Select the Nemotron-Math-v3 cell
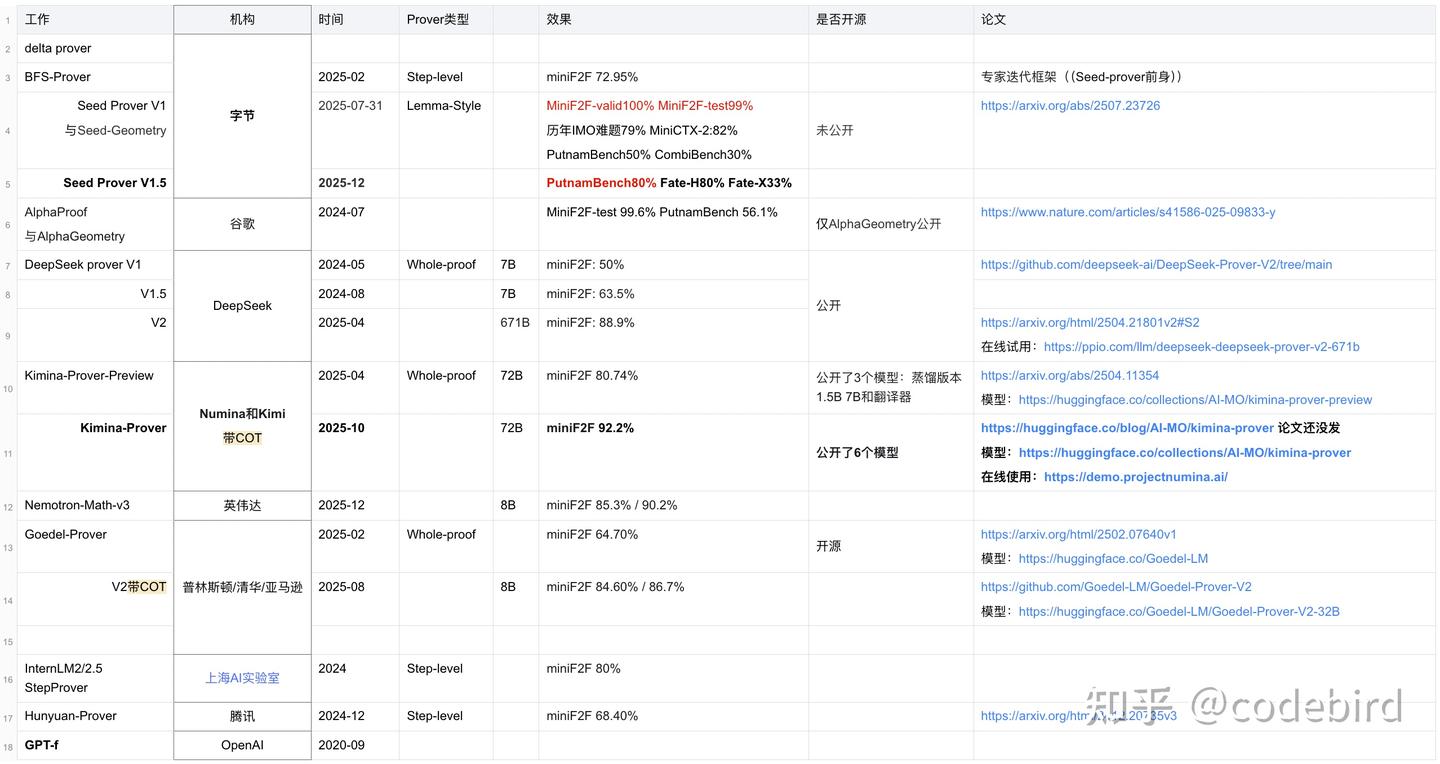This screenshot has width=1440, height=764. click(77, 506)
